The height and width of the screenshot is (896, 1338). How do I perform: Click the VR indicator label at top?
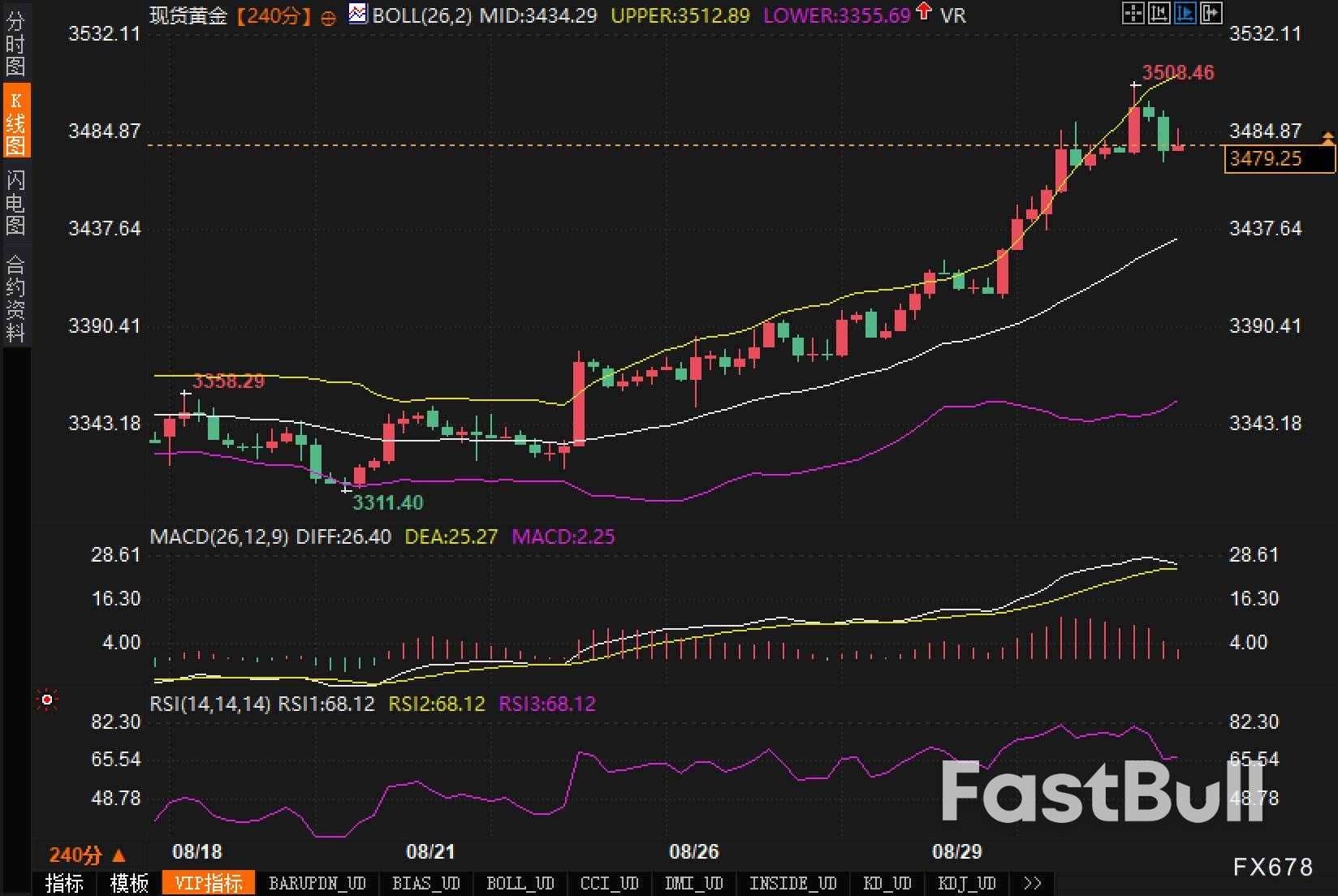[953, 15]
